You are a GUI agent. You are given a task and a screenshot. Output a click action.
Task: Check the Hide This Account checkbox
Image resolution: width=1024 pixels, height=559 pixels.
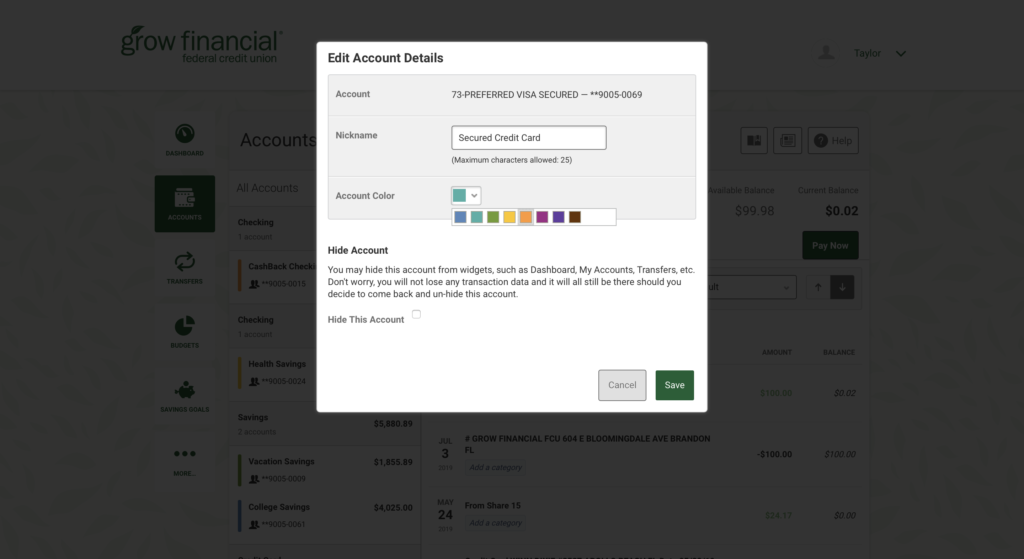coord(416,314)
